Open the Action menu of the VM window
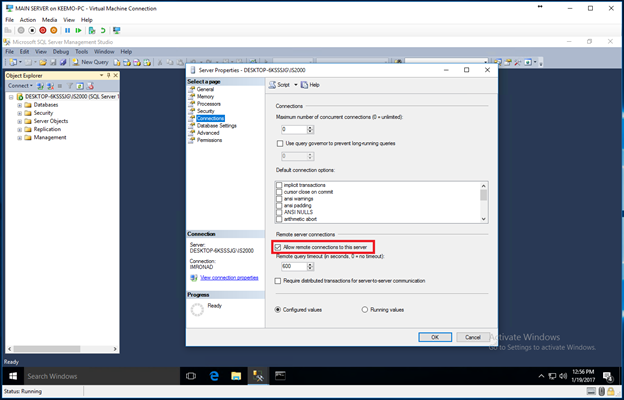624x400 pixels. coord(28,20)
